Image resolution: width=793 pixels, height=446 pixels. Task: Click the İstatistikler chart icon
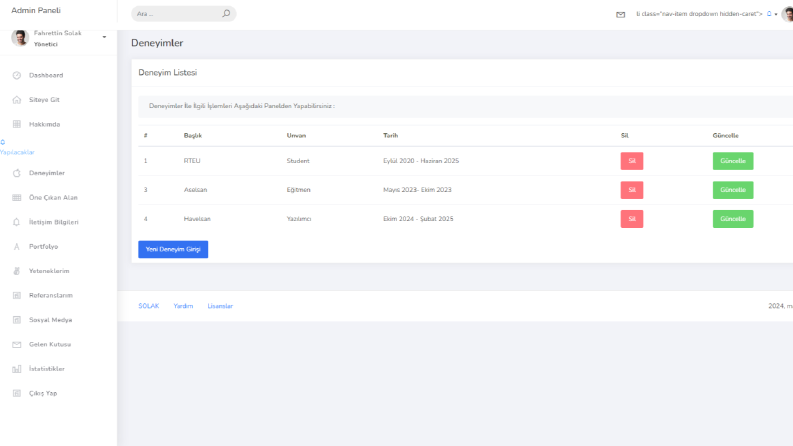tap(17, 369)
